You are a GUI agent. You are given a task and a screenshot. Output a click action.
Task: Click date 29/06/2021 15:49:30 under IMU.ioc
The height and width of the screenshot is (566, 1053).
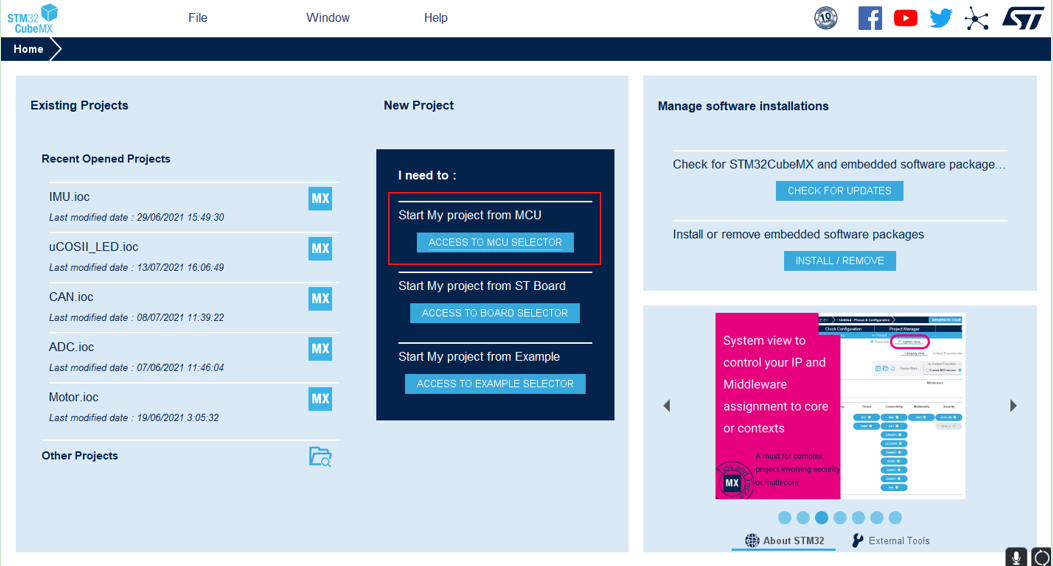[x=181, y=218]
